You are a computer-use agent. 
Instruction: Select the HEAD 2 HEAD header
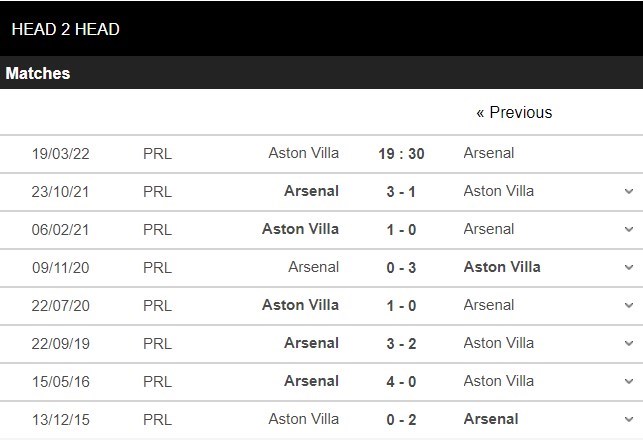(x=66, y=29)
